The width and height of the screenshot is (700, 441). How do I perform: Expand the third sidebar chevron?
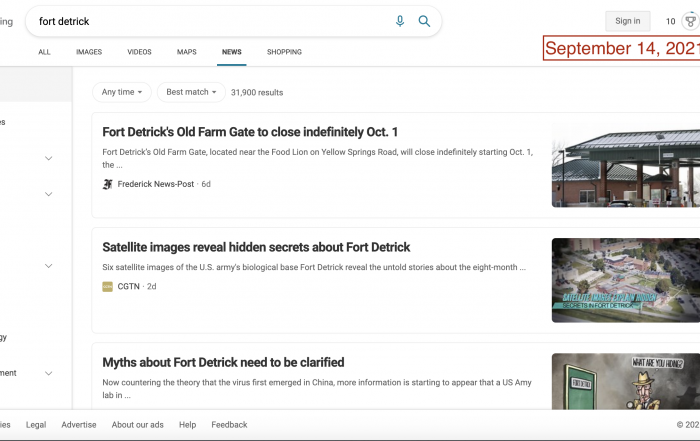(x=49, y=266)
